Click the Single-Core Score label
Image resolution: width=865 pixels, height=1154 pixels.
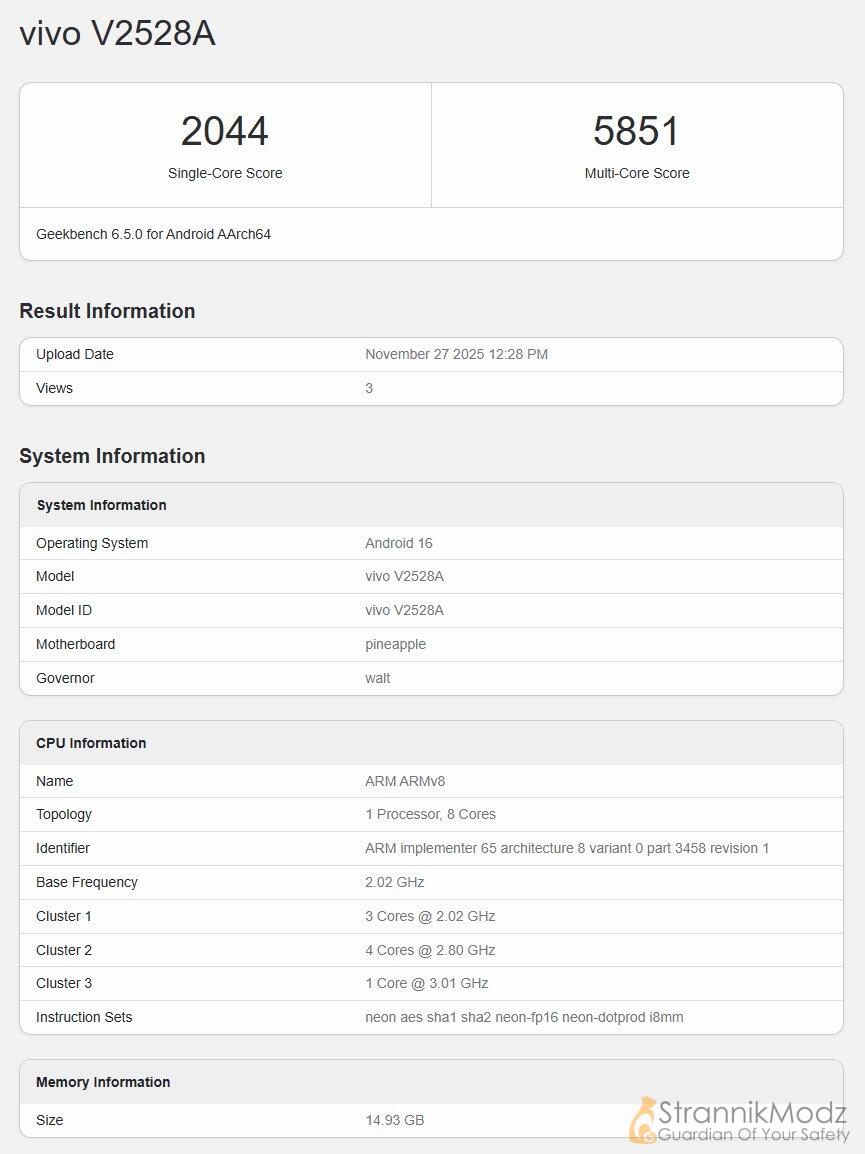coord(225,173)
